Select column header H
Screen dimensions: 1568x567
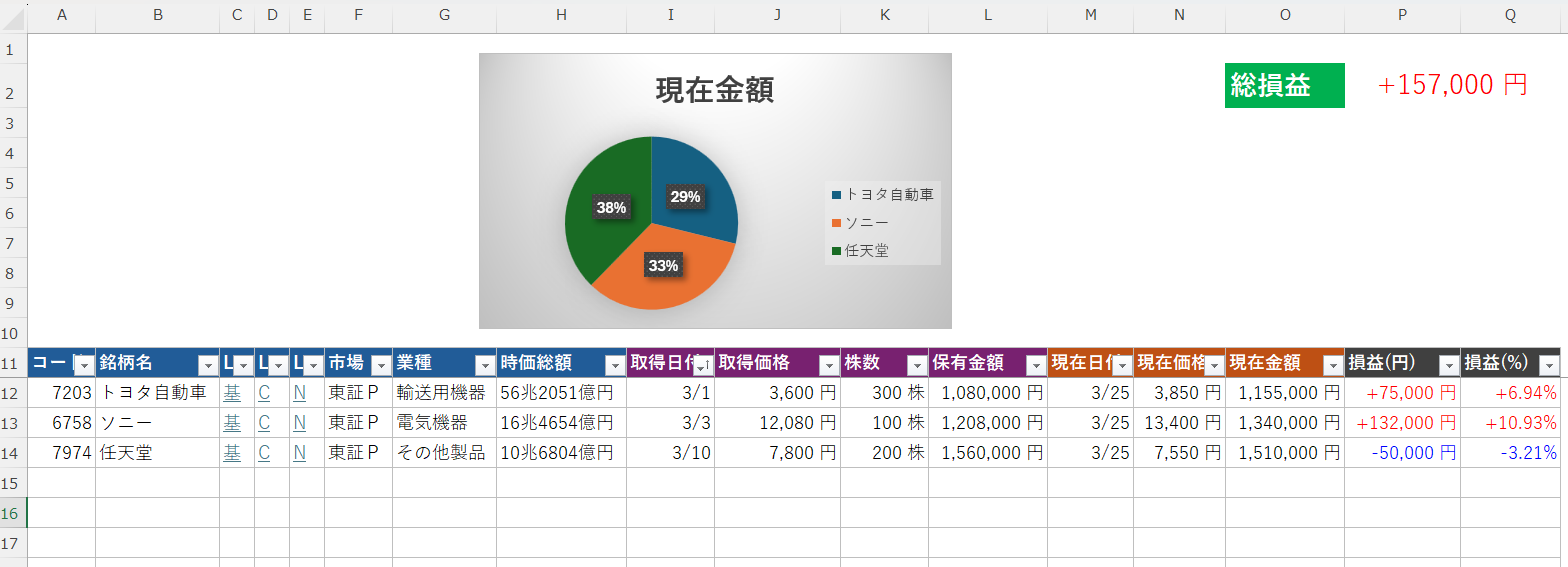tap(561, 15)
